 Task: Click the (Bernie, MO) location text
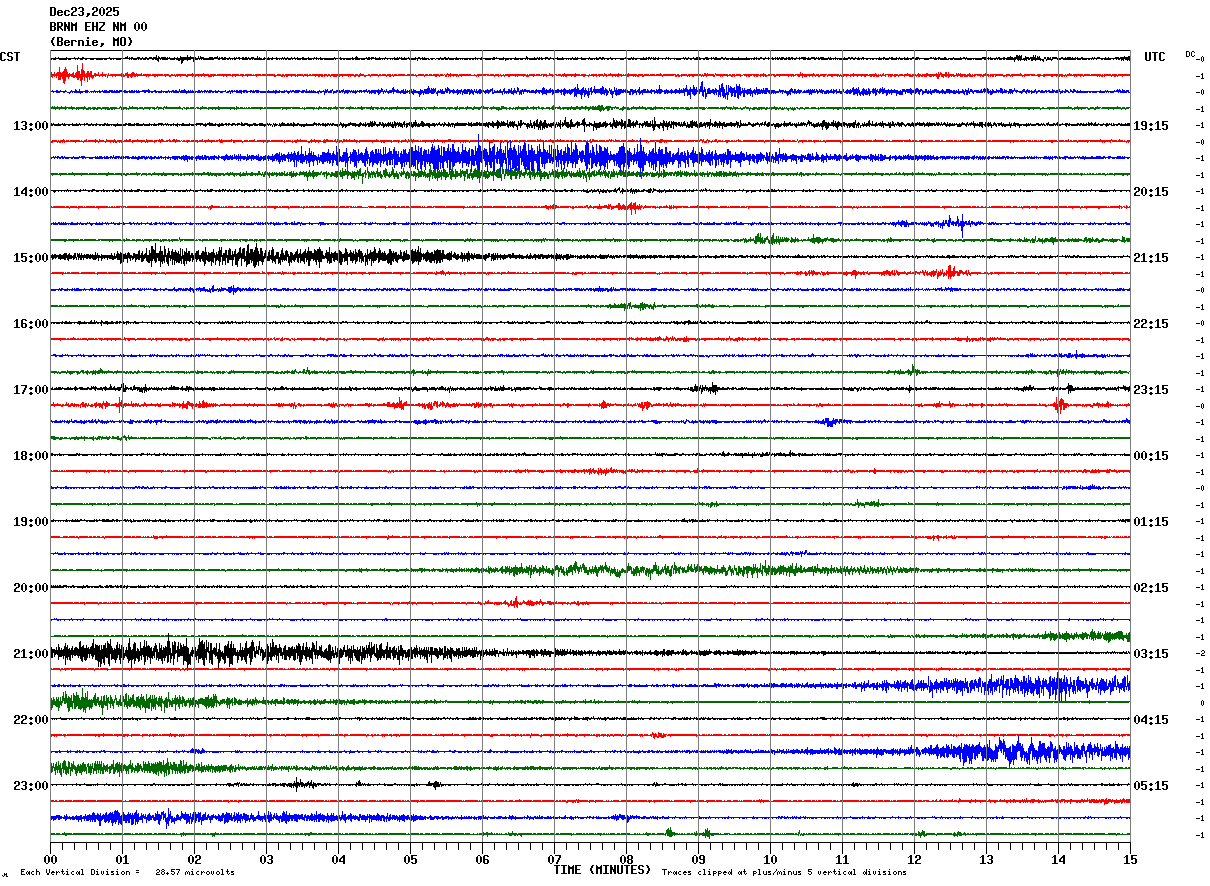point(91,42)
